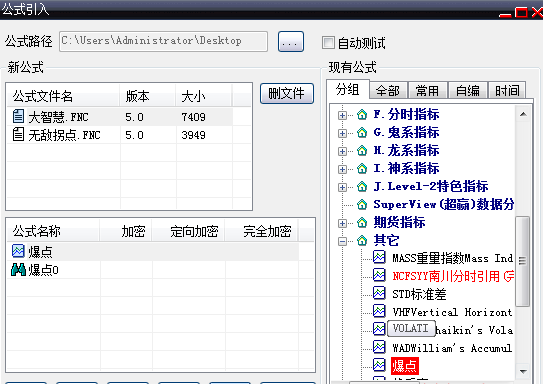The height and width of the screenshot is (384, 543).
Task: Expand the H.龙系指标 tree node
Action: 342,151
